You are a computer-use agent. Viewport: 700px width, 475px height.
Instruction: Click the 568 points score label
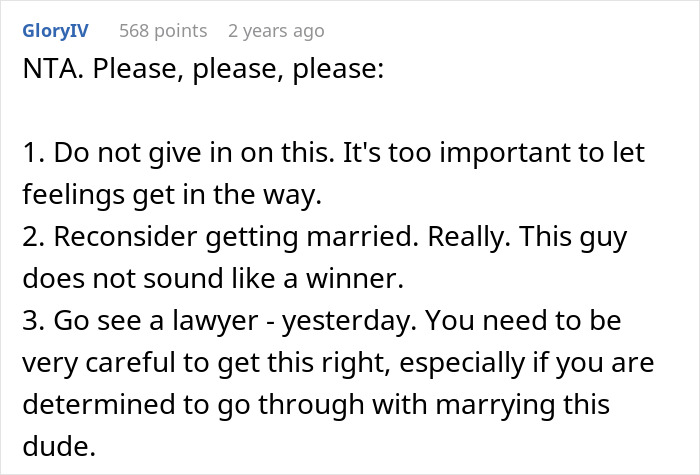pyautogui.click(x=163, y=31)
